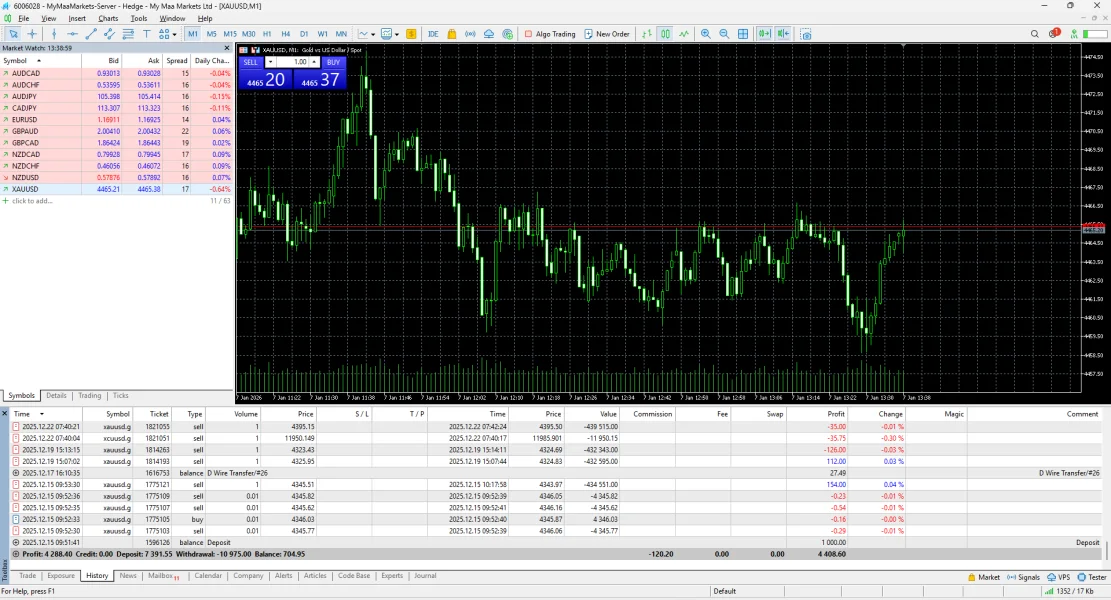Toggle Algo Trading on
This screenshot has height=600, width=1111.
(550, 34)
